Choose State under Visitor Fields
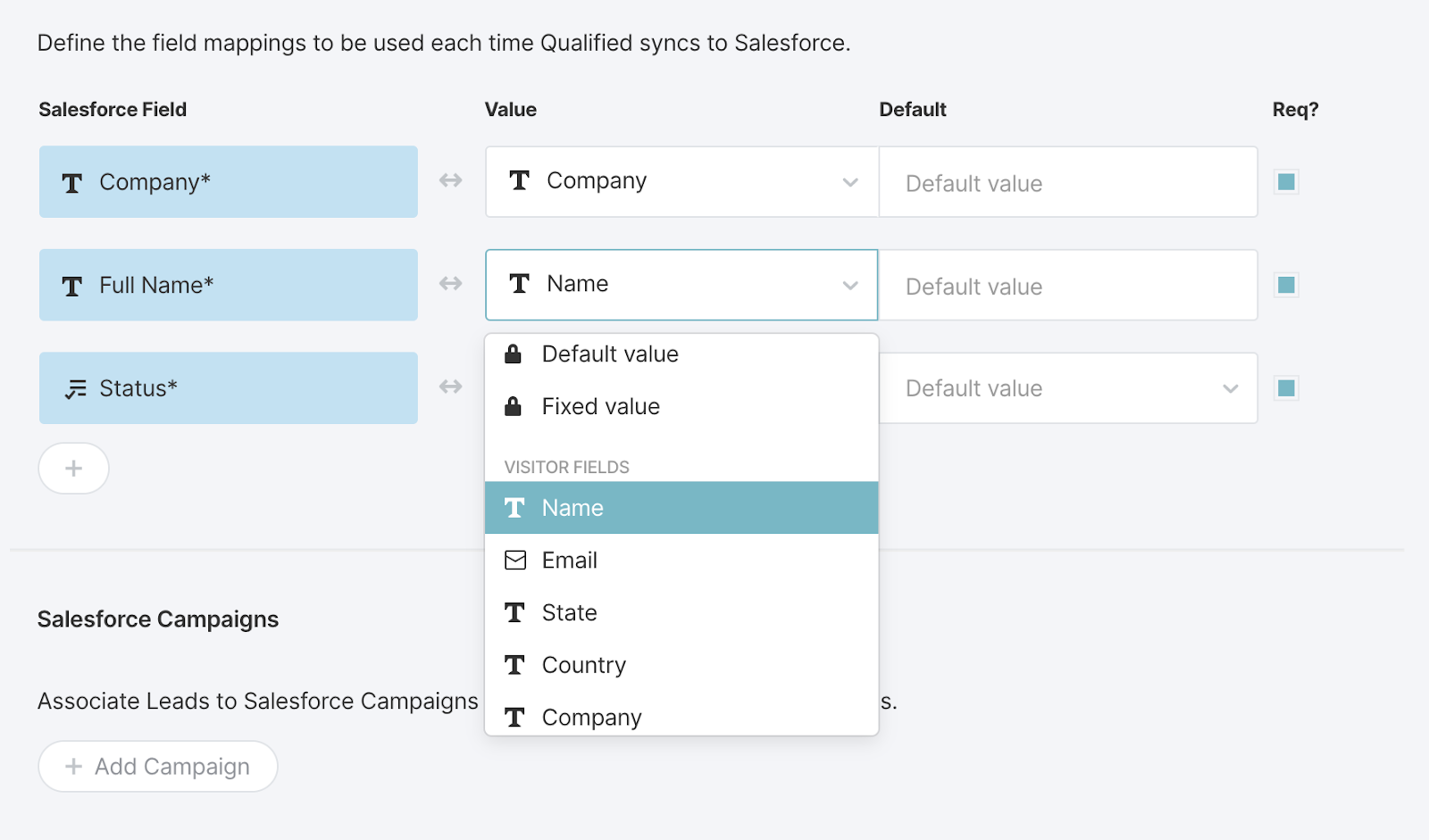 coord(568,612)
